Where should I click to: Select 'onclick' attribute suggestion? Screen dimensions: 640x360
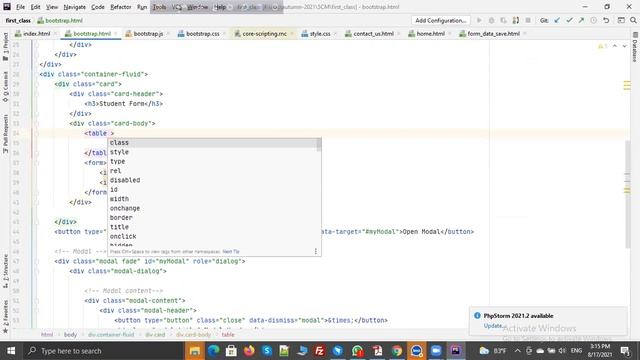point(212,236)
